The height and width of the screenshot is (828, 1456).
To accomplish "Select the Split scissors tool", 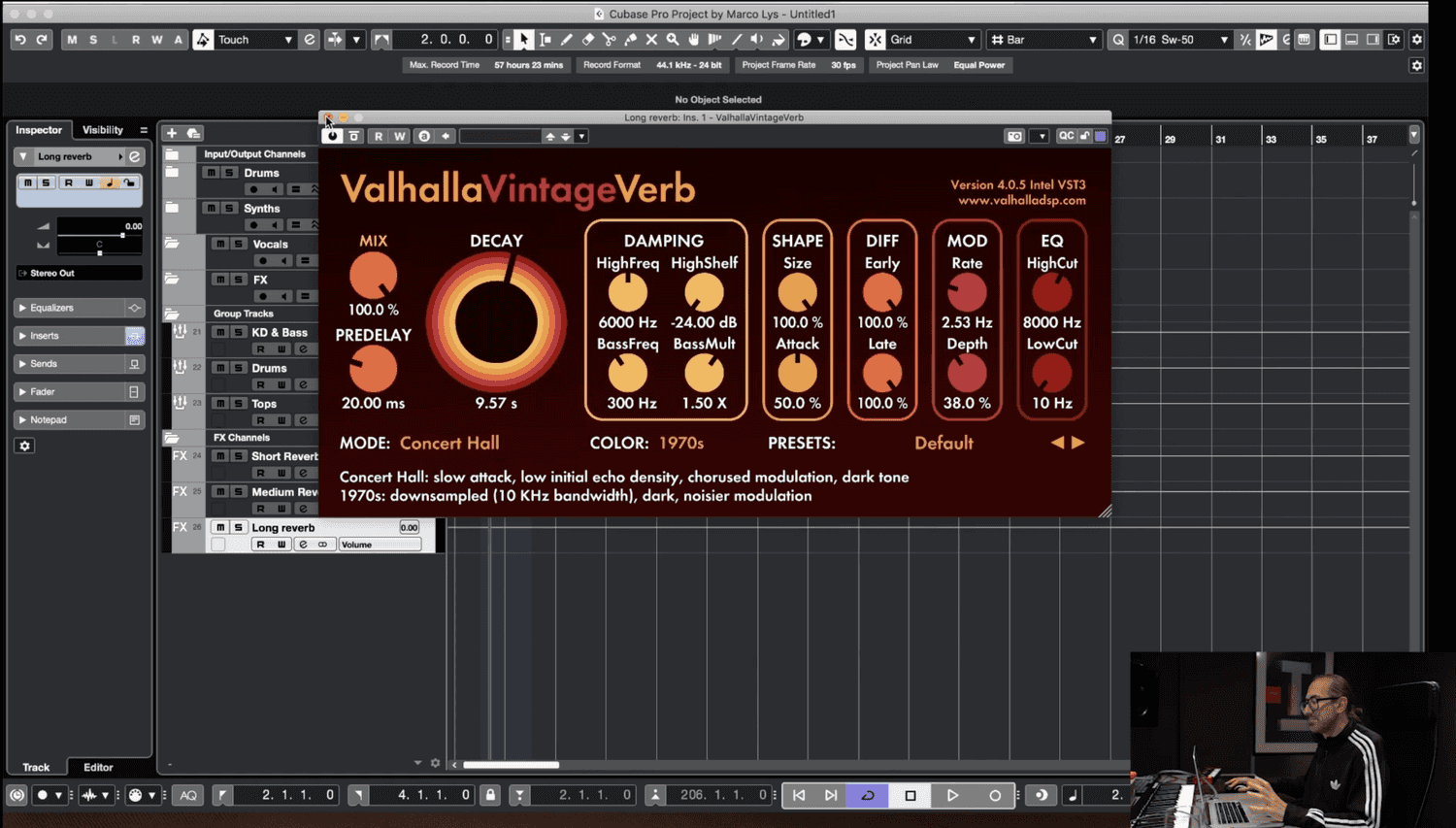I will pos(610,40).
